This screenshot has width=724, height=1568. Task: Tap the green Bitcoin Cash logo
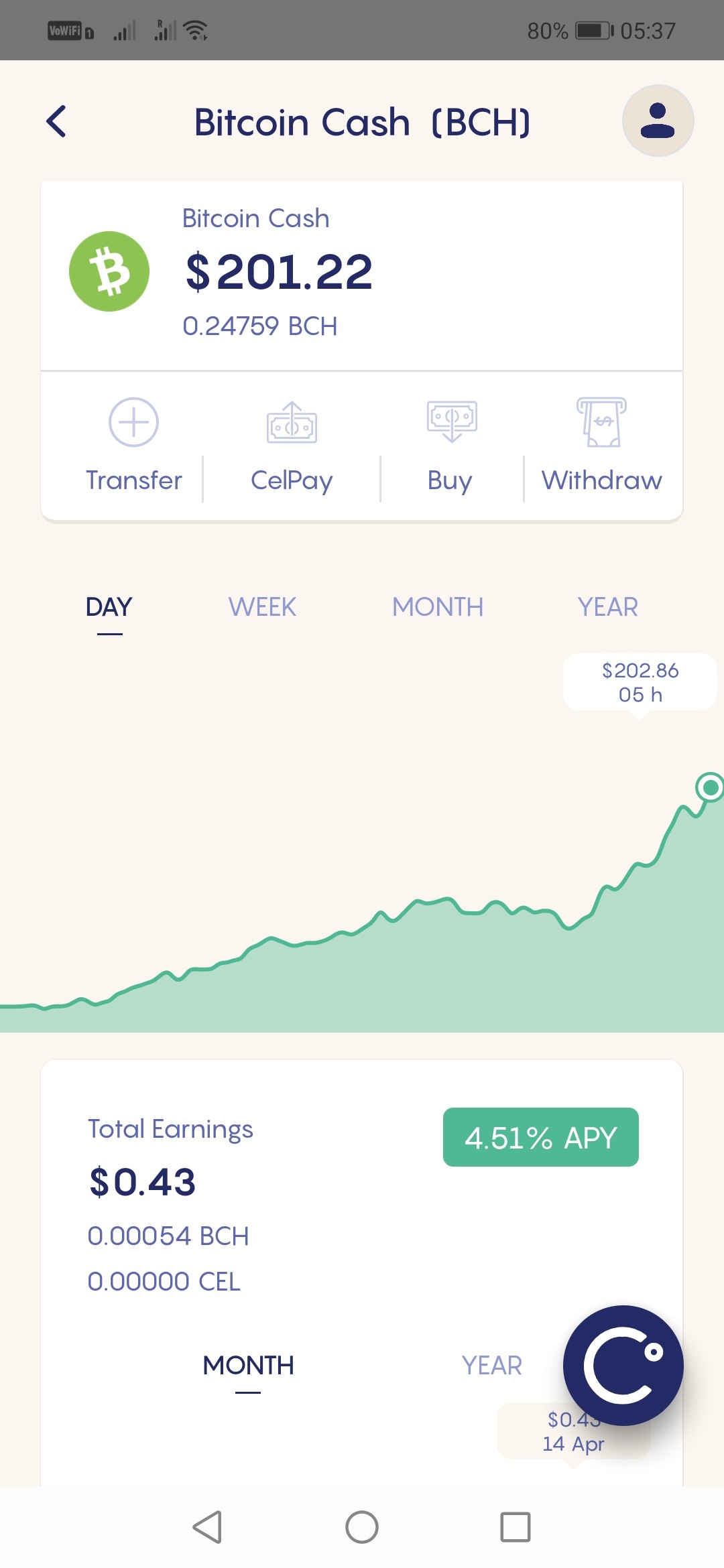point(109,271)
